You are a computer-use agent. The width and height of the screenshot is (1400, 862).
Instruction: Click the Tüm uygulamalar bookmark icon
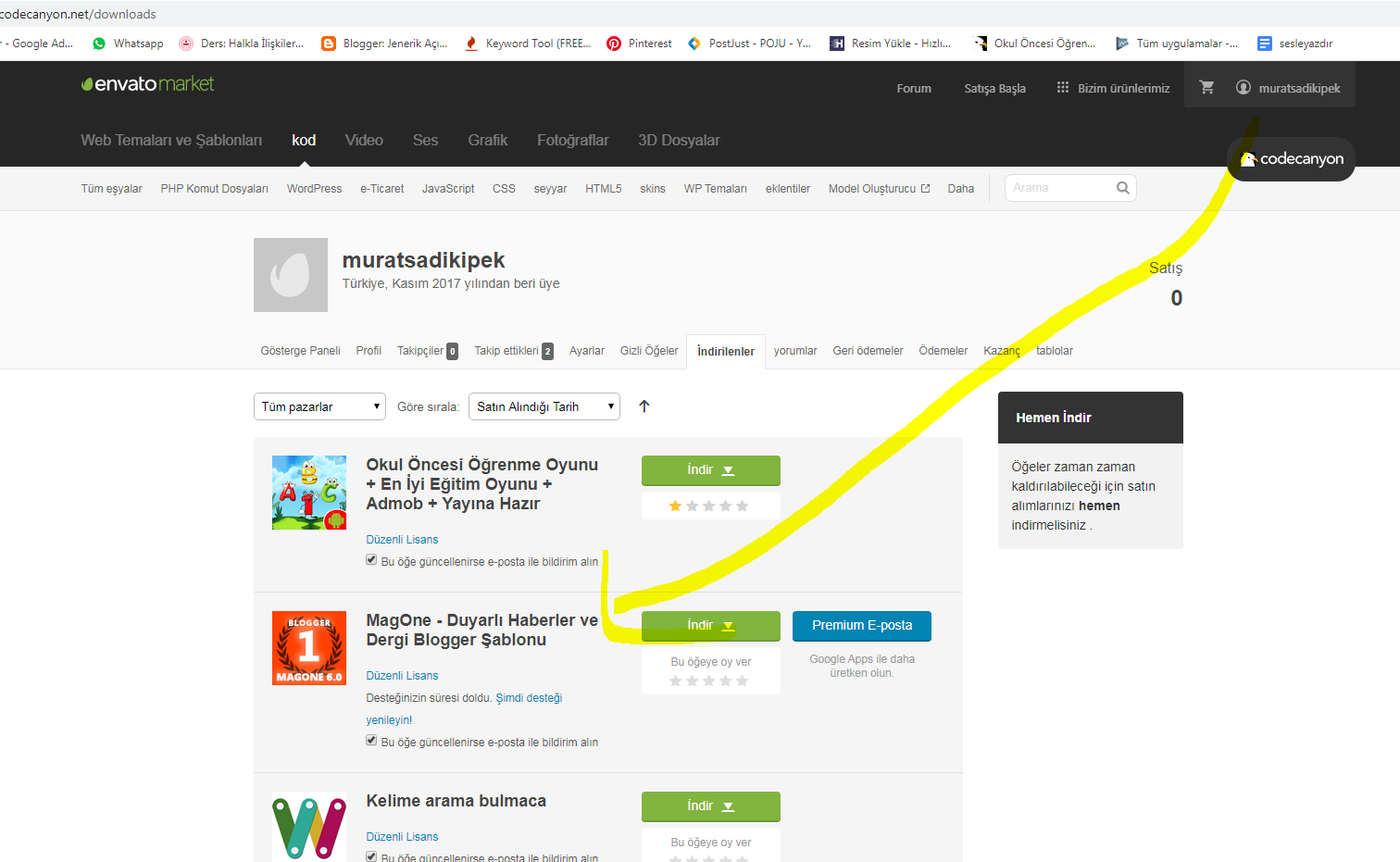tap(1122, 44)
